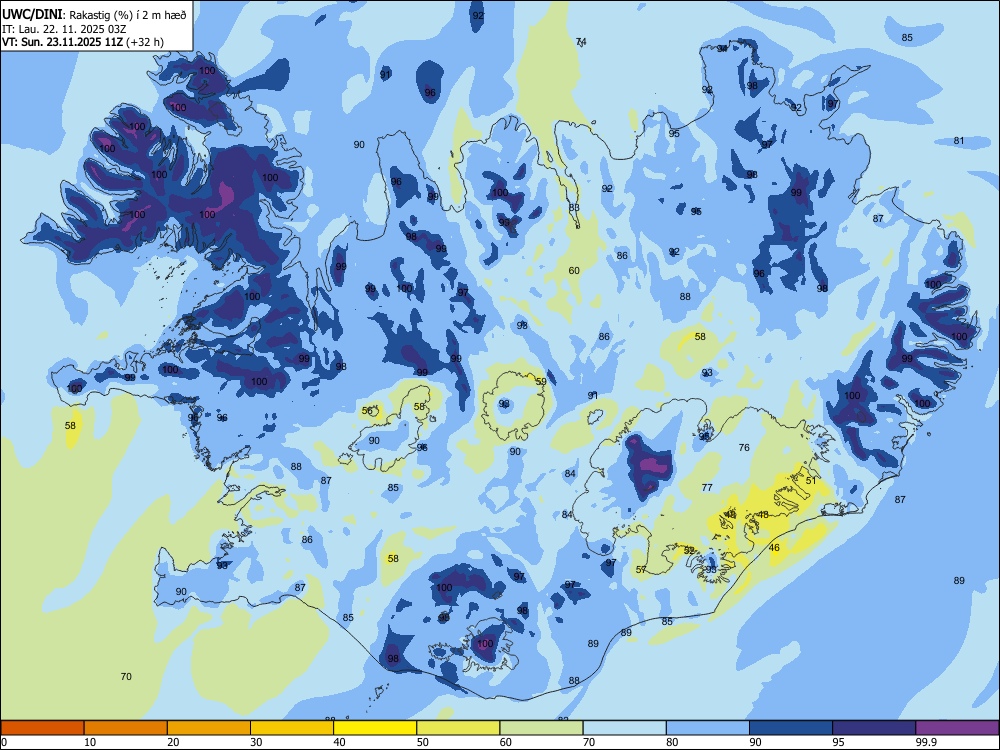
Task: Click the '20' legend tick label
Action: [x=173, y=742]
